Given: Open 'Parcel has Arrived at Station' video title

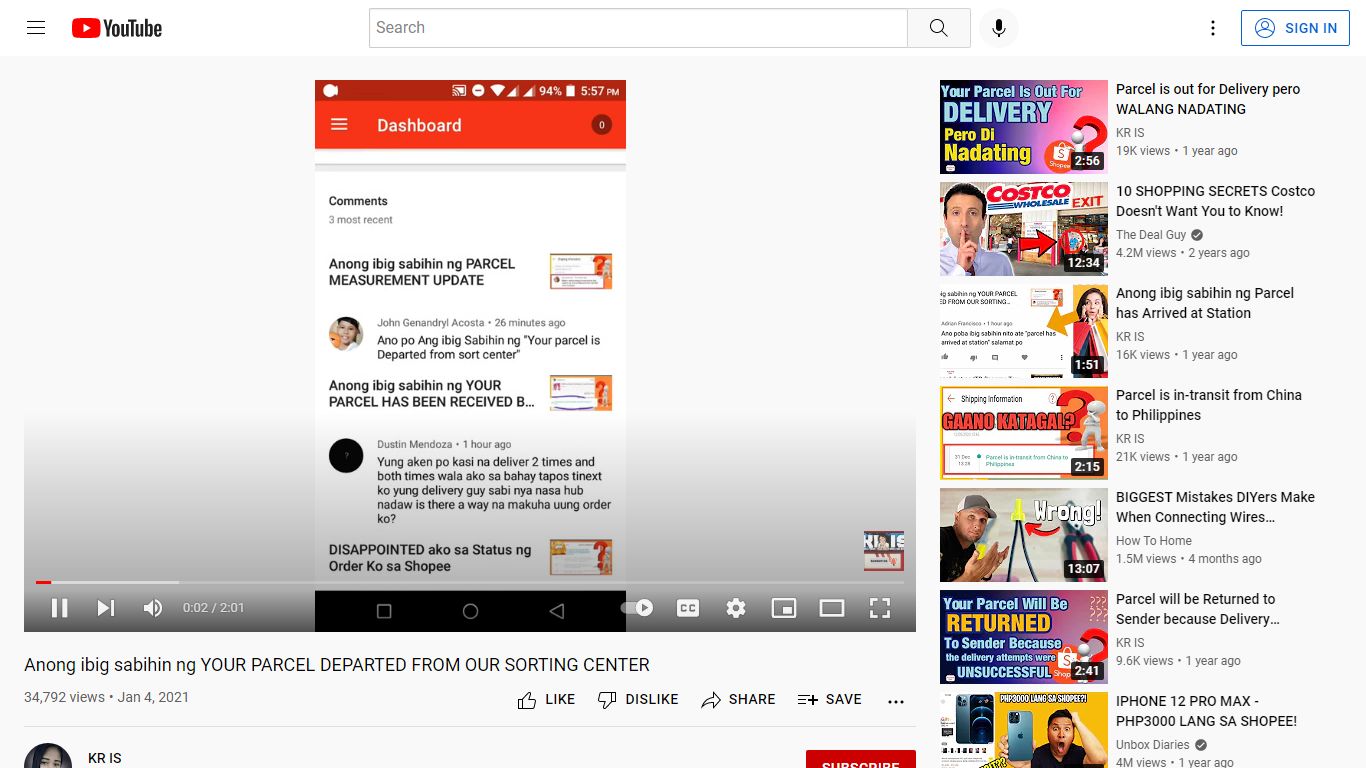Looking at the screenshot, I should pyautogui.click(x=1205, y=303).
